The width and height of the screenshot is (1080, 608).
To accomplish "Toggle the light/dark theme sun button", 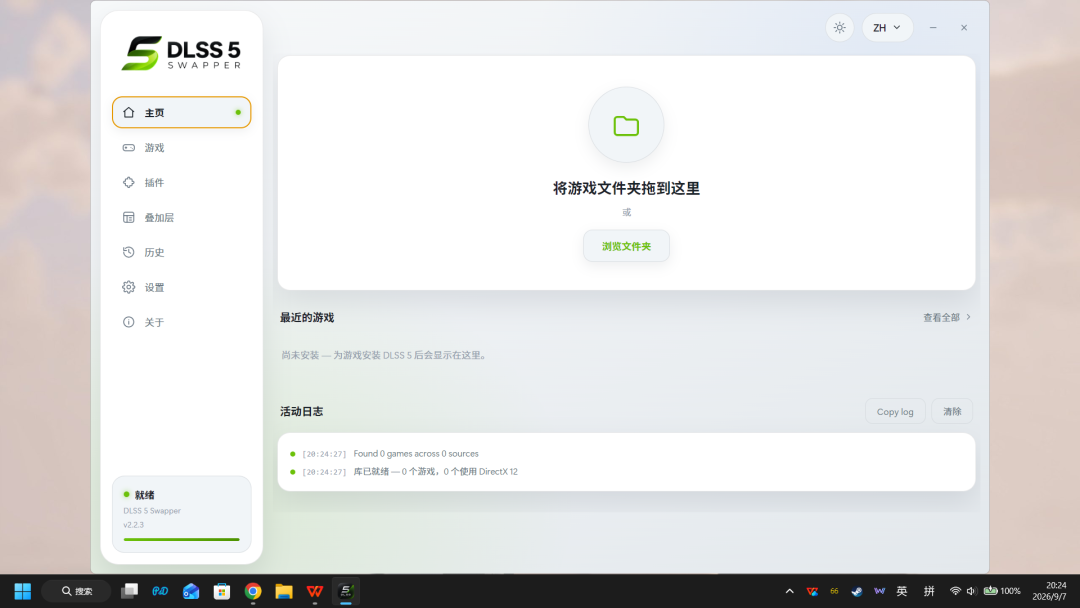I will pyautogui.click(x=839, y=28).
